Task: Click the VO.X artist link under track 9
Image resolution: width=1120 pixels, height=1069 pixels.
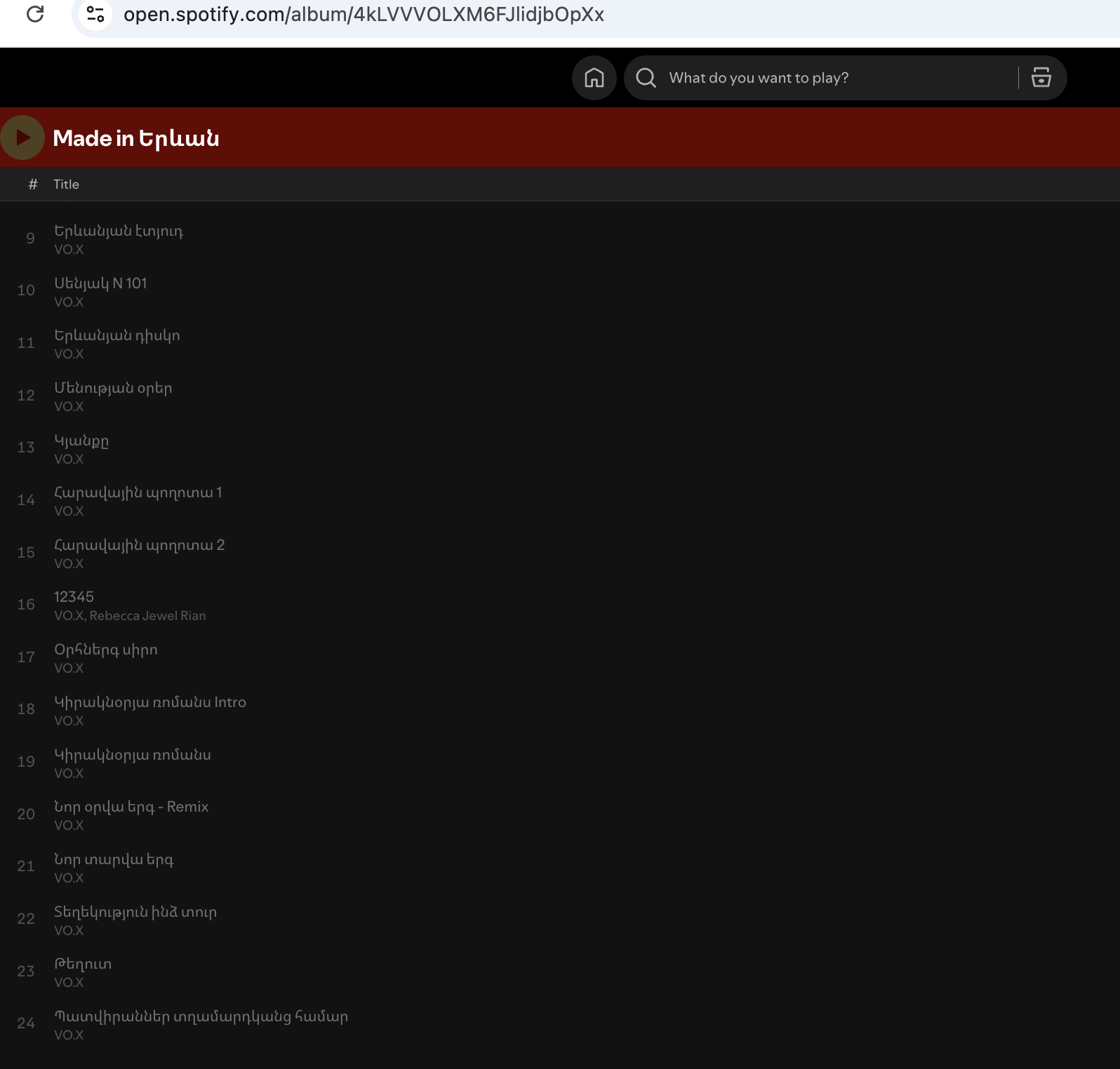Action: 69,250
